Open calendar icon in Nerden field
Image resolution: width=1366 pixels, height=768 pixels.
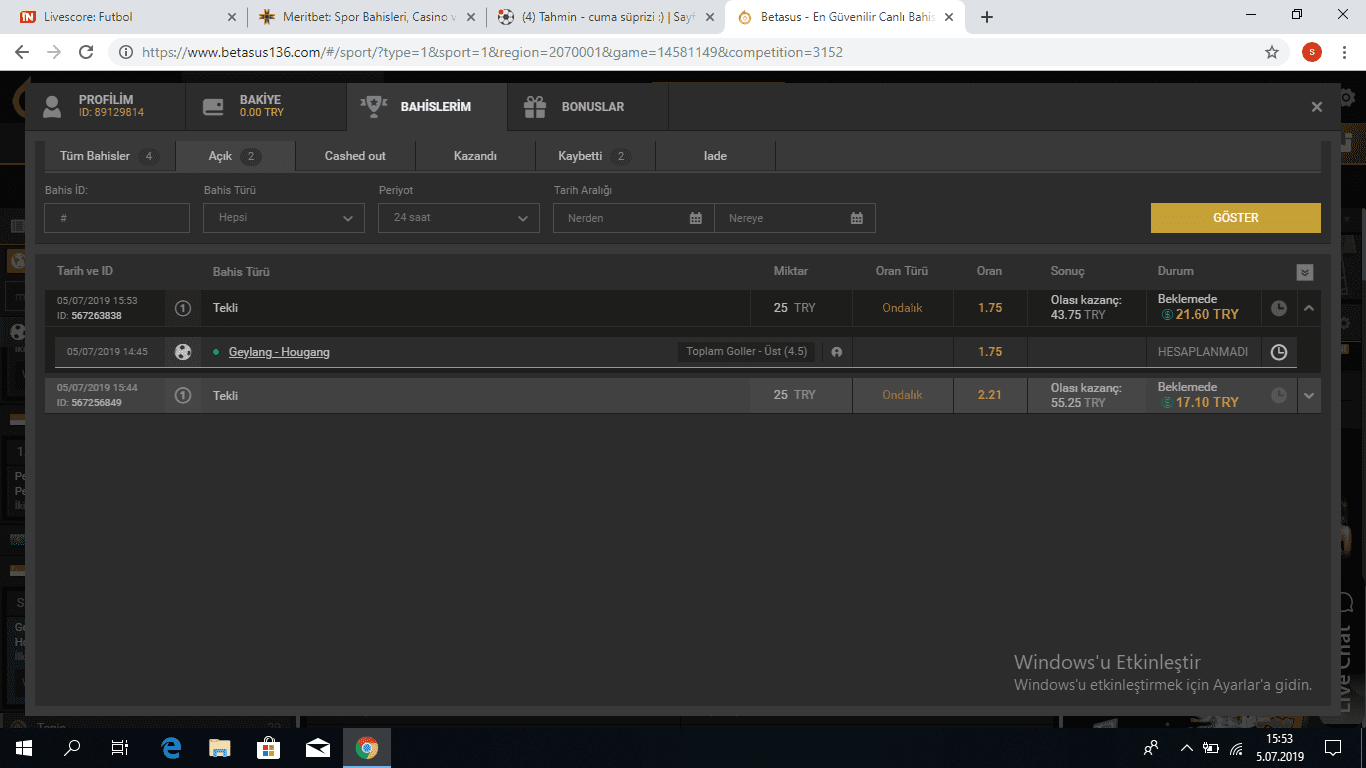(696, 218)
